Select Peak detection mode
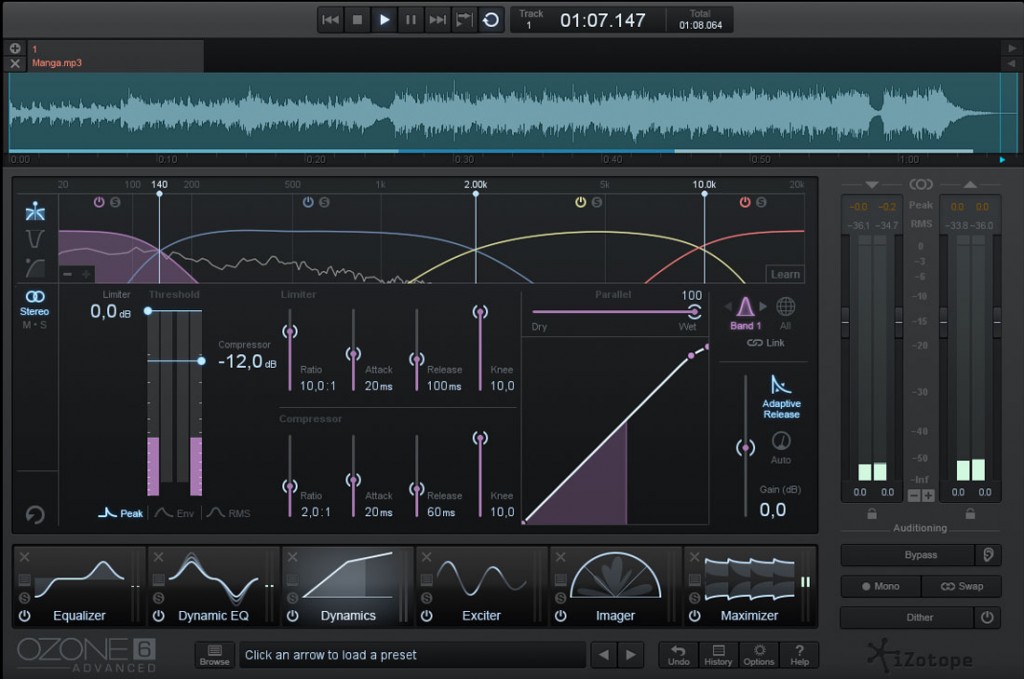The width and height of the screenshot is (1024, 679). [x=121, y=513]
